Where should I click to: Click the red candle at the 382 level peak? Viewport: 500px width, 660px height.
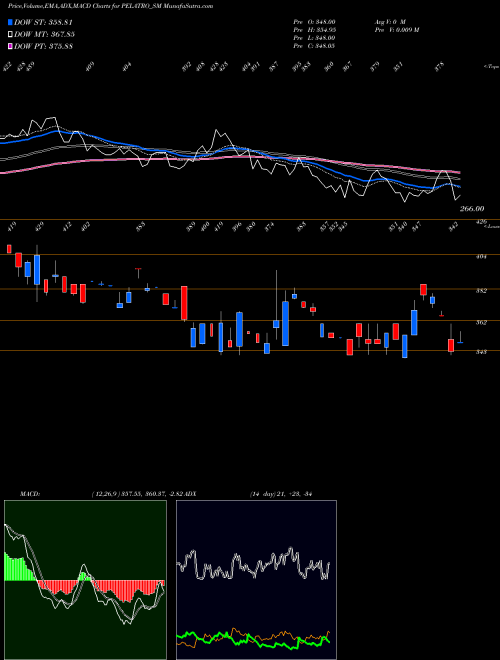point(423,290)
